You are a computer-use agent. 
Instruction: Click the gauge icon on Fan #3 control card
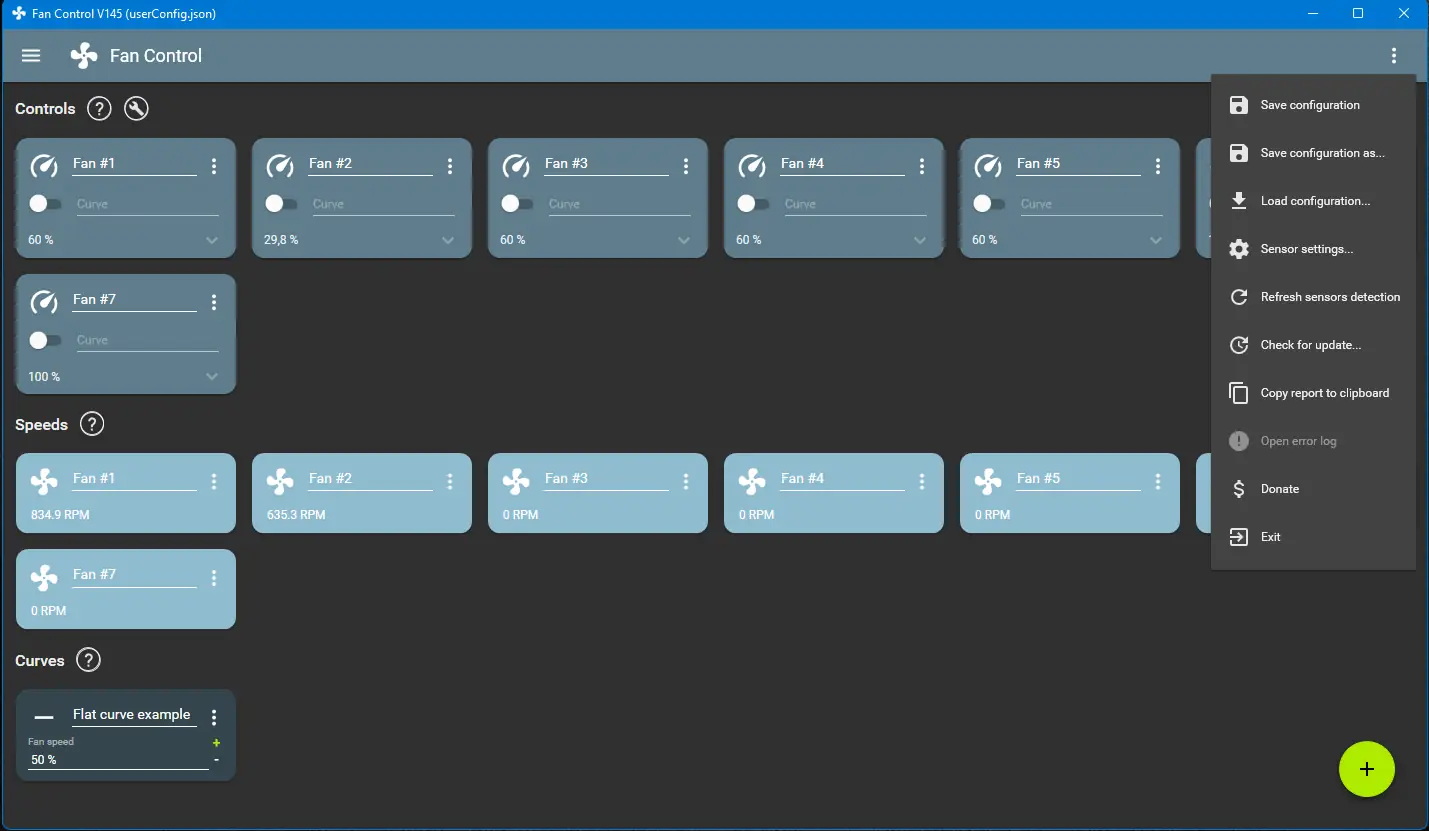(x=516, y=166)
